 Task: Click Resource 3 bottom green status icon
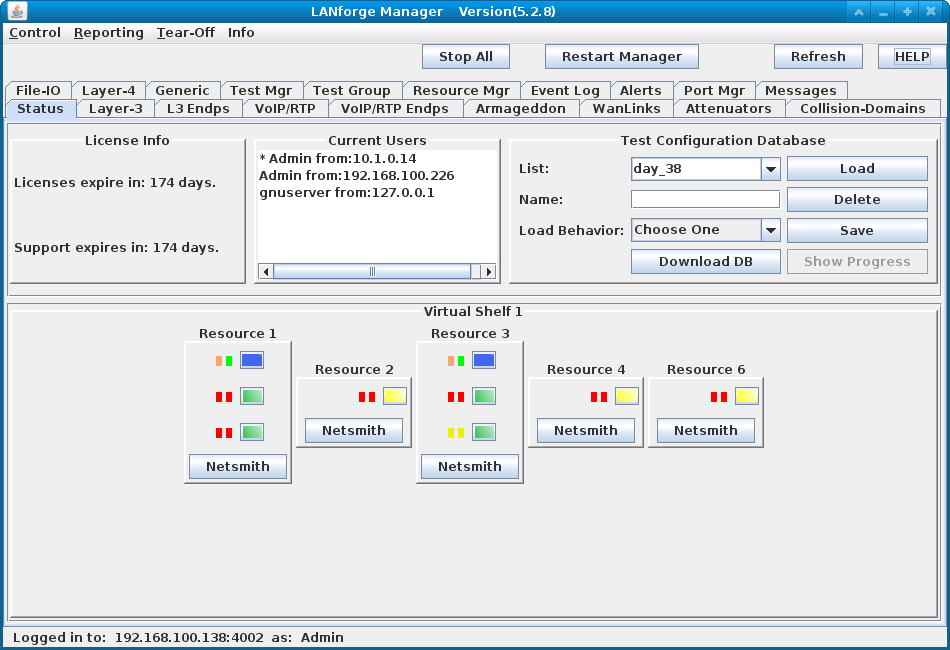coord(483,432)
